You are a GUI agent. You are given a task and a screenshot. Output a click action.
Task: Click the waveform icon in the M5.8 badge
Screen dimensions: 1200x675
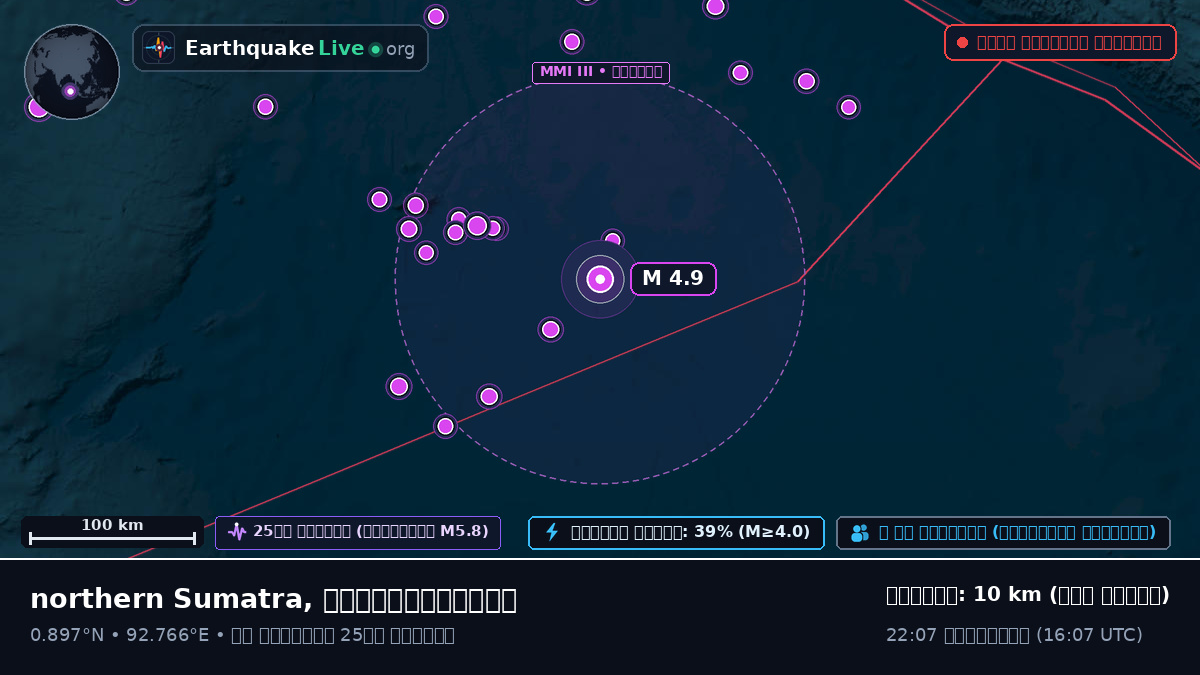coord(237,532)
